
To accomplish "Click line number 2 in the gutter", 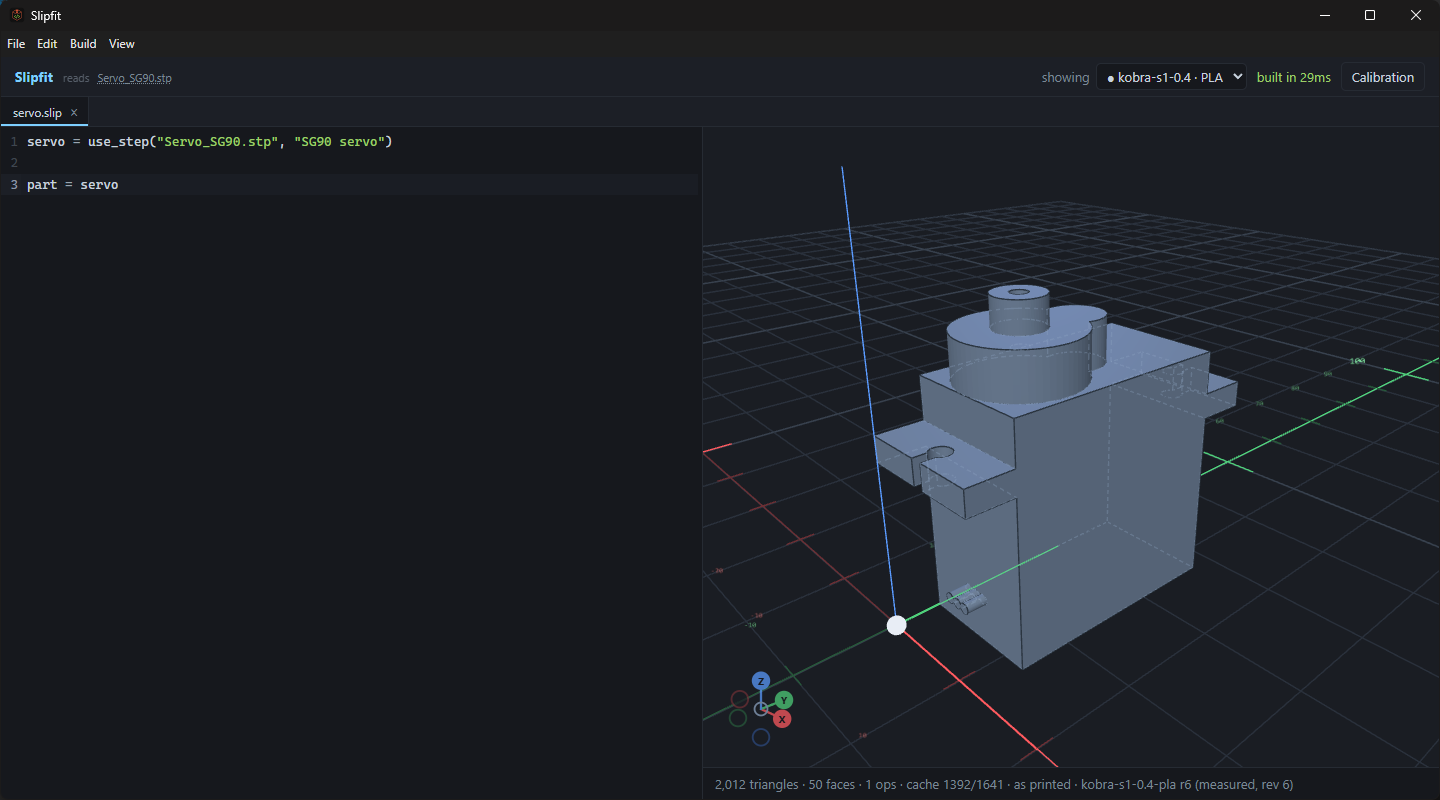I will (x=14, y=163).
